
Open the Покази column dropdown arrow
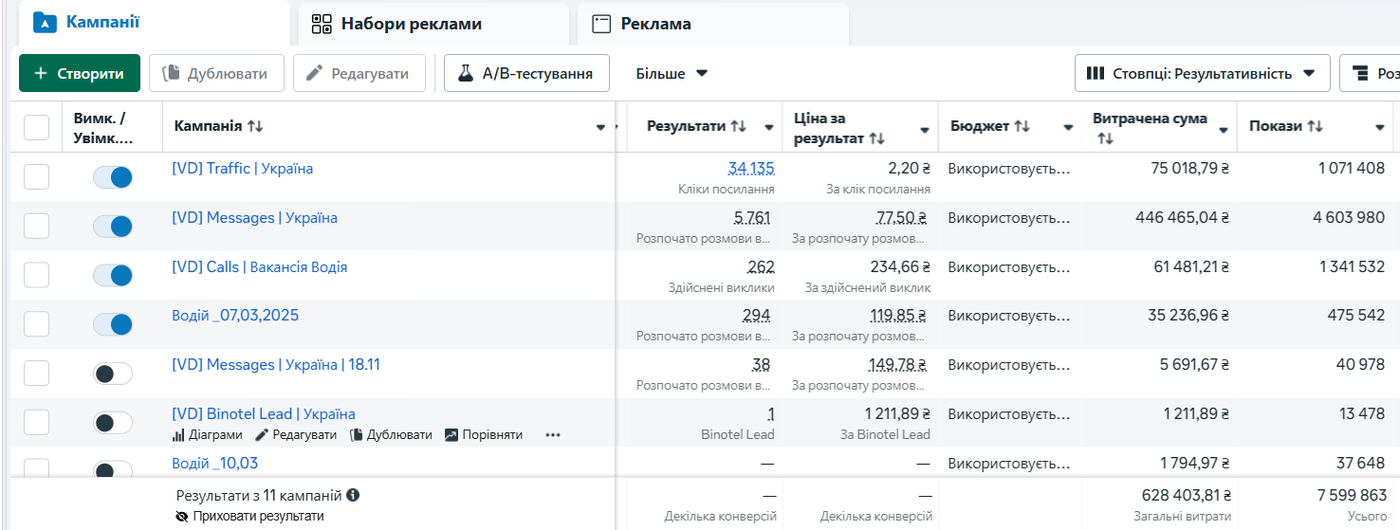pyautogui.click(x=1380, y=127)
